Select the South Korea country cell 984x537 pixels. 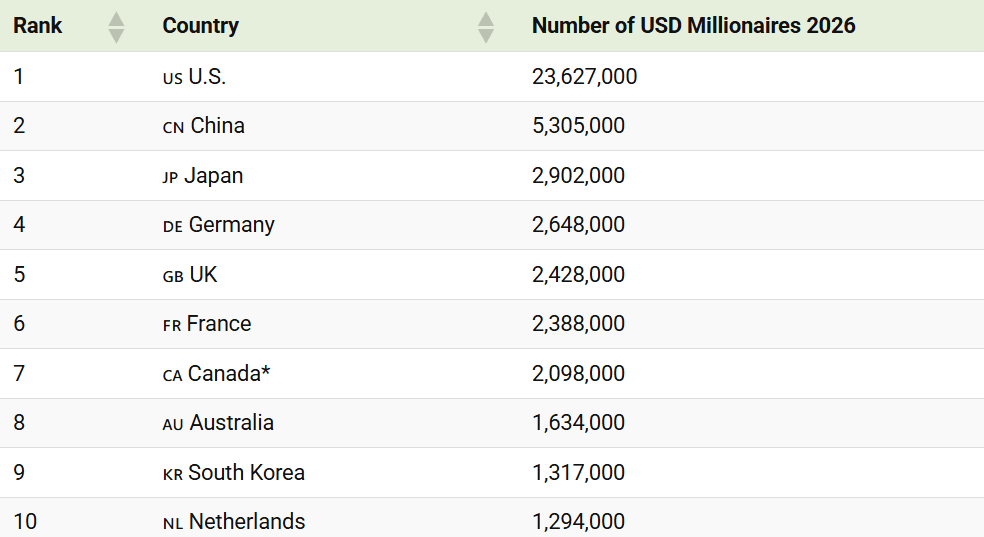pos(233,472)
